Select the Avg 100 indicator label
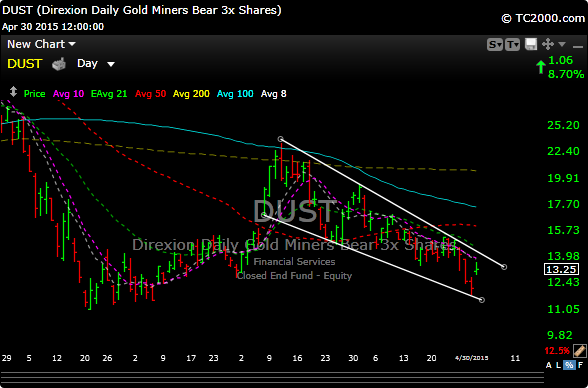588x388 pixels. click(235, 94)
